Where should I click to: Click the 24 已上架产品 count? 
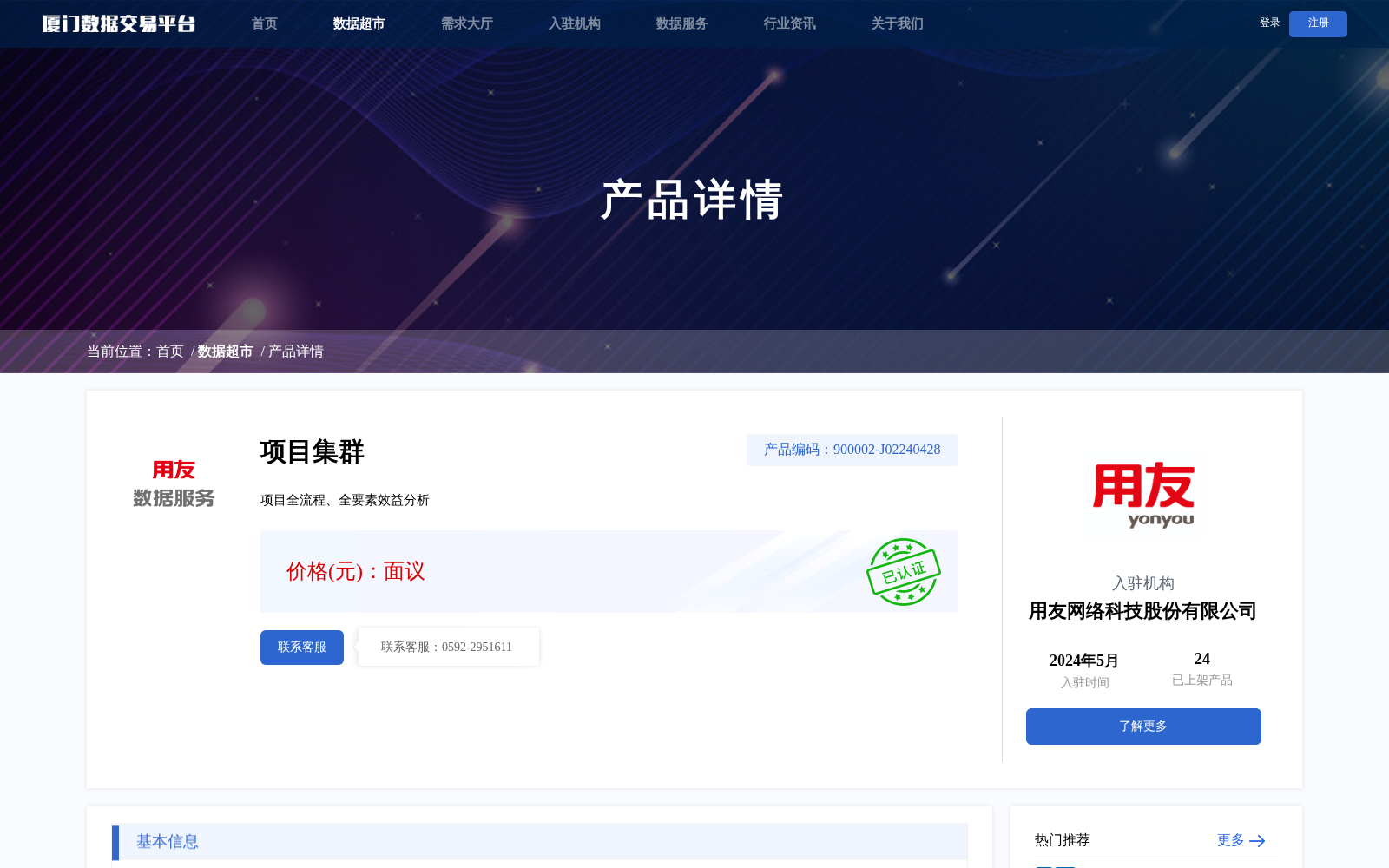[1202, 659]
